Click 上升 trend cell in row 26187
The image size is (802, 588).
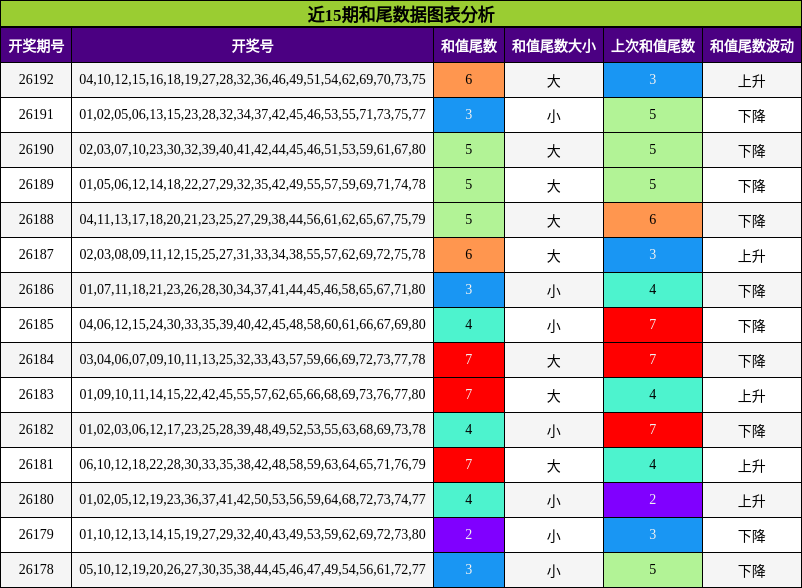click(x=752, y=255)
